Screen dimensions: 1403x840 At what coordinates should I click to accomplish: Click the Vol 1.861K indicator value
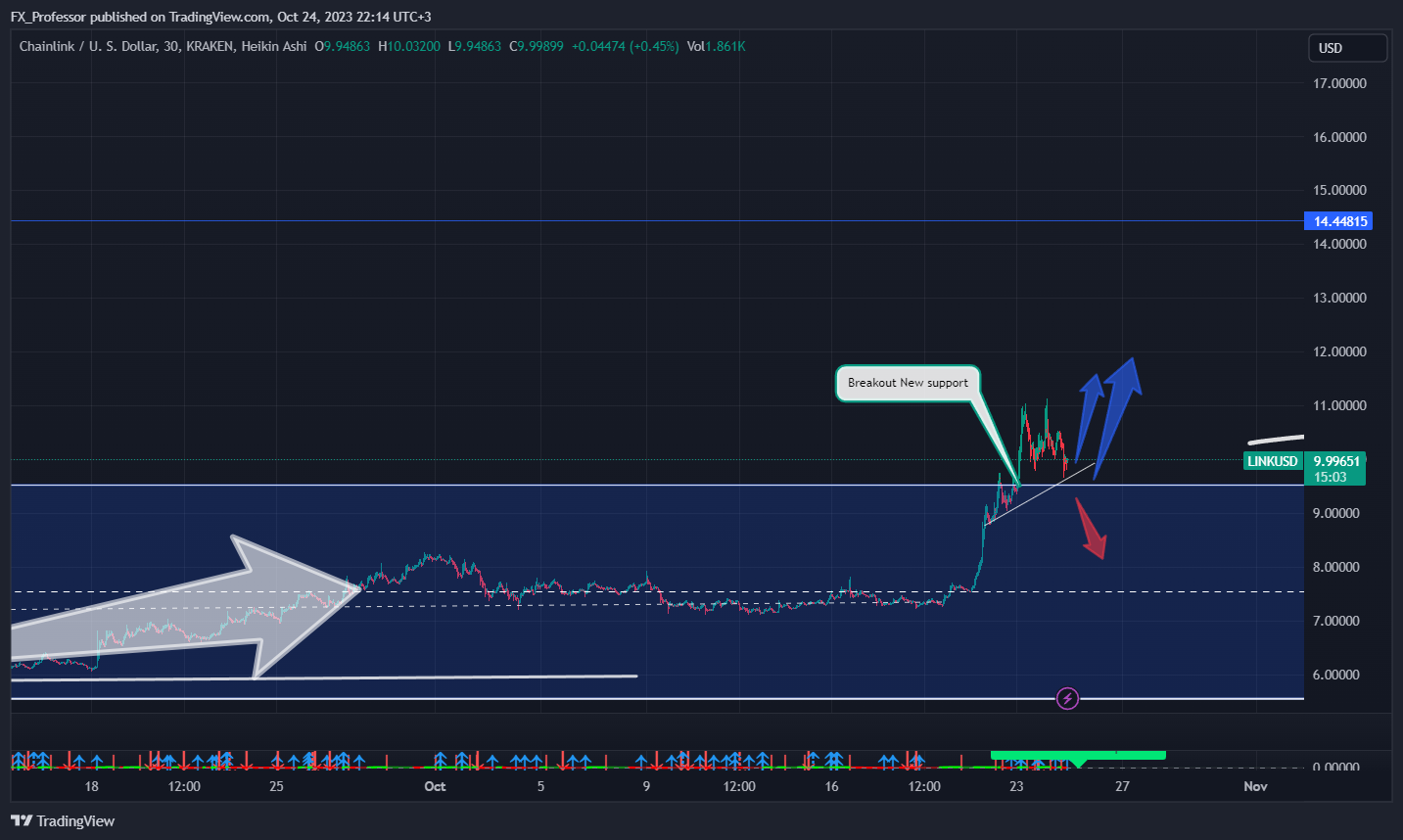point(716,46)
